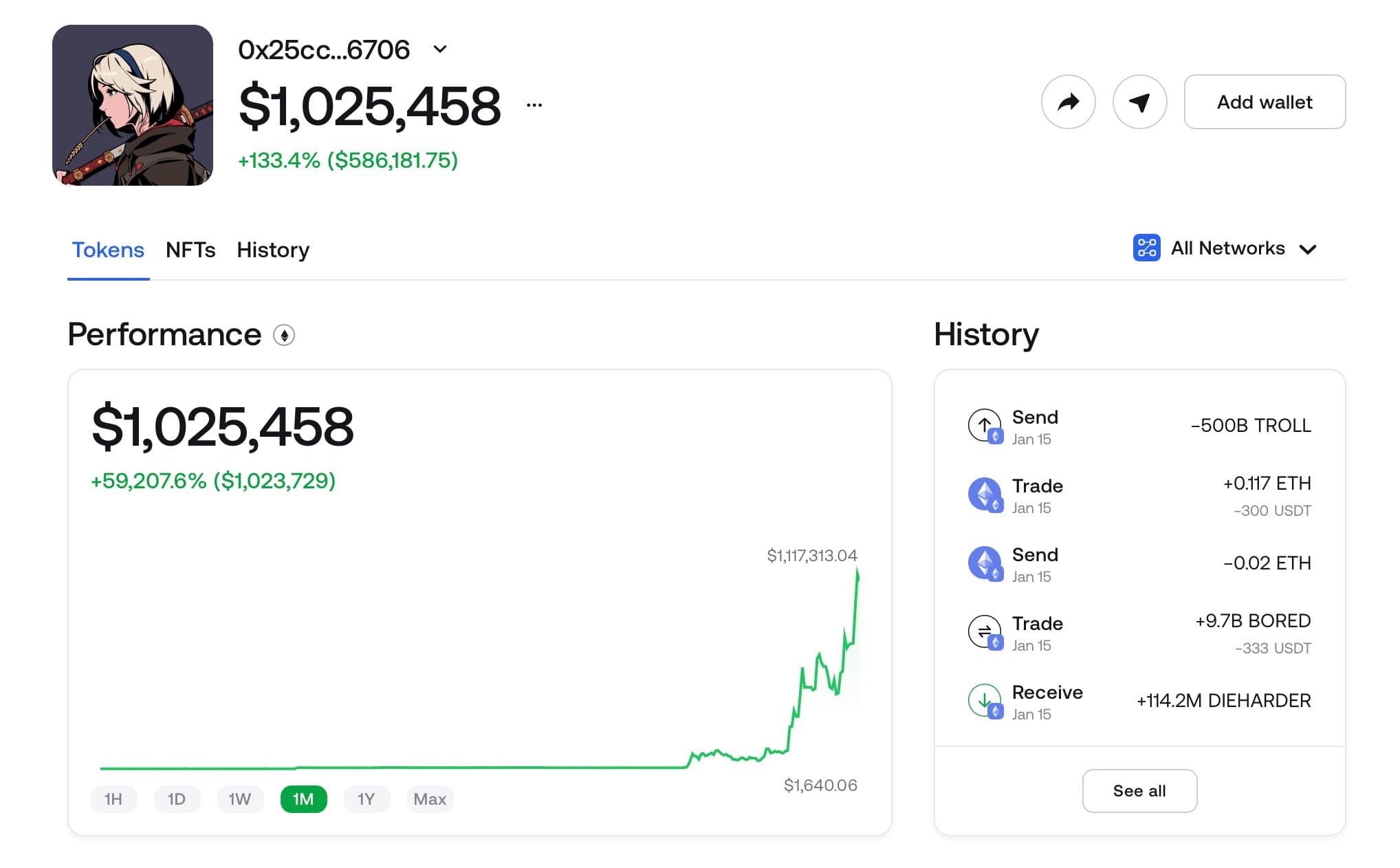
Task: Click the Trade swap icon for +9.7B BORED
Action: (983, 631)
